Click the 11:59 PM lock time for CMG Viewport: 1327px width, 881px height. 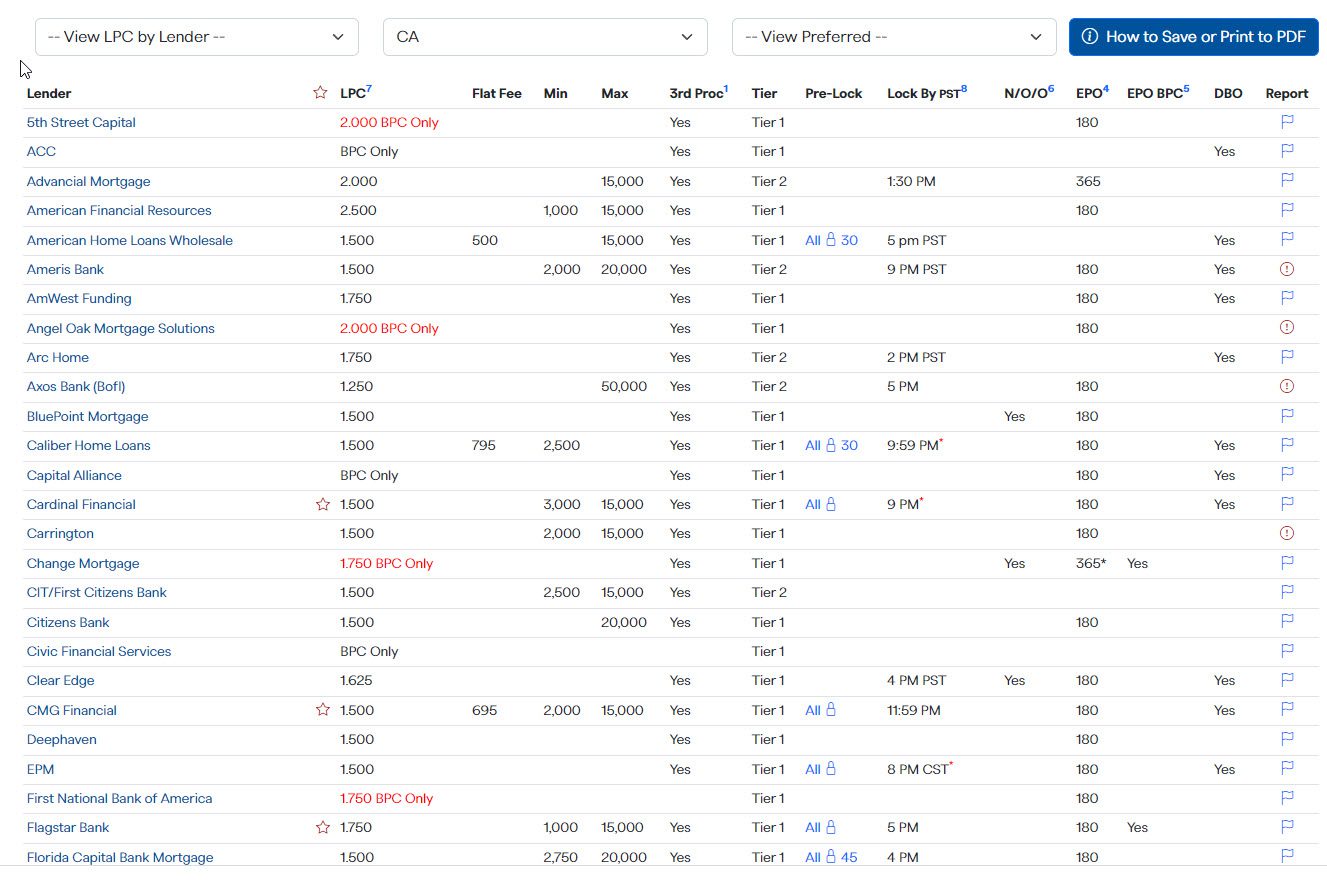914,710
